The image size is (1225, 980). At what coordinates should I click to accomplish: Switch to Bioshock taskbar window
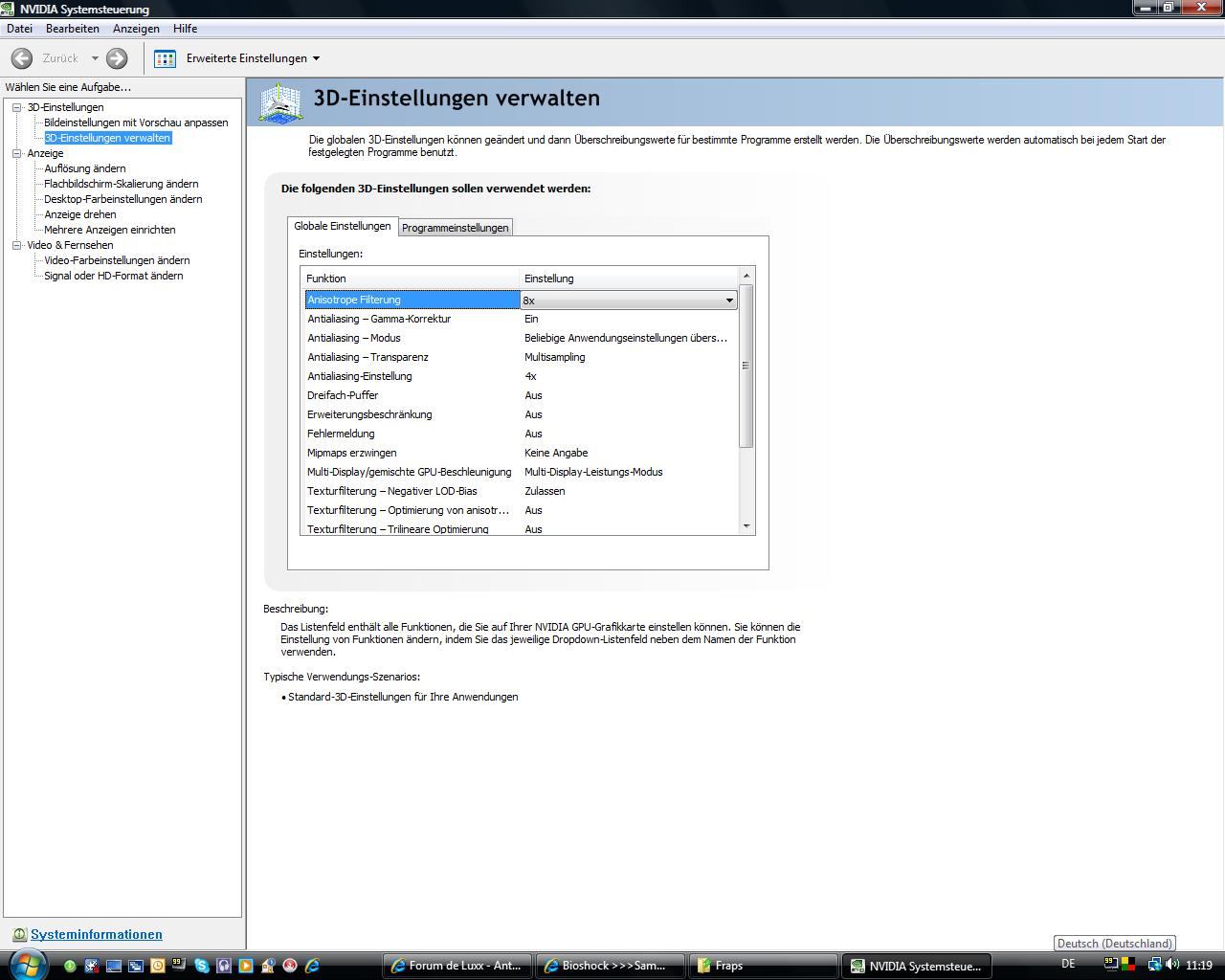pyautogui.click(x=611, y=966)
